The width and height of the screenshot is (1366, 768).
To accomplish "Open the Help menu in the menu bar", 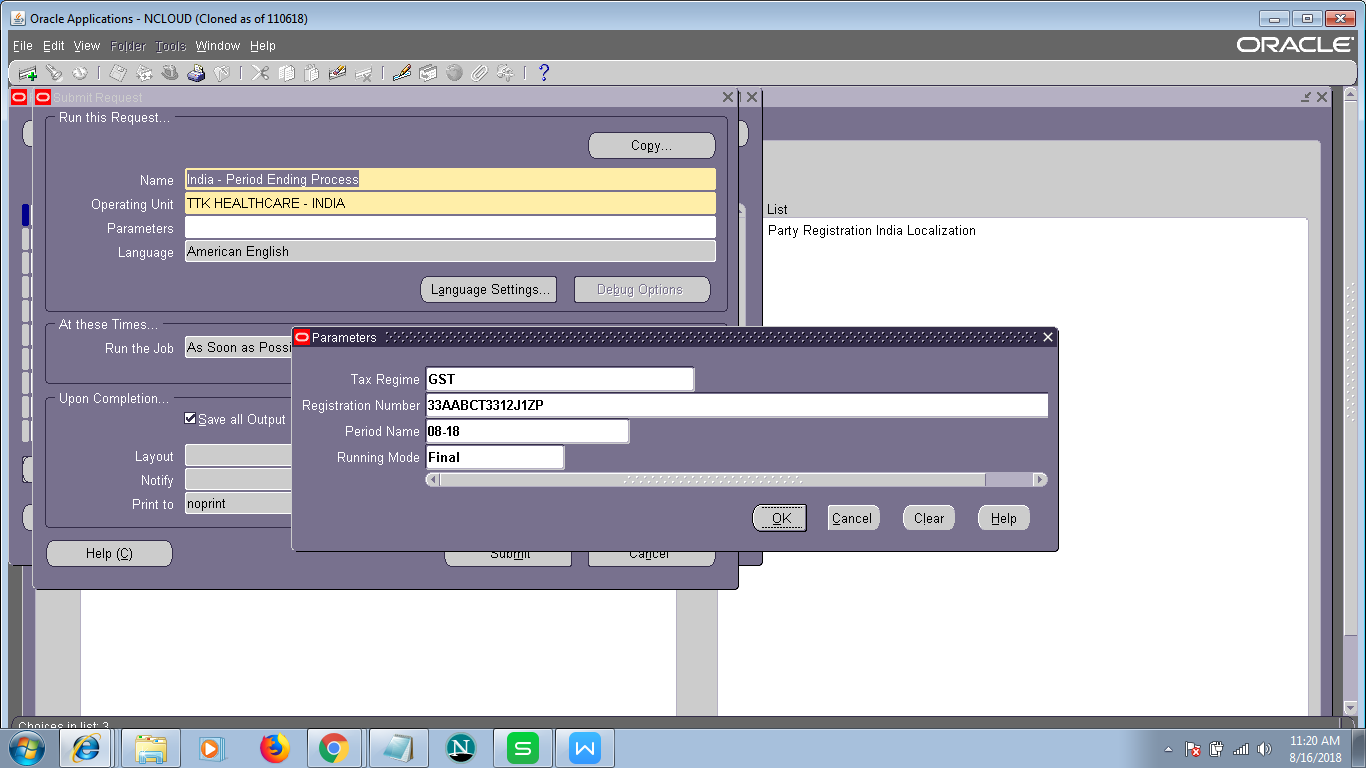I will click(263, 46).
